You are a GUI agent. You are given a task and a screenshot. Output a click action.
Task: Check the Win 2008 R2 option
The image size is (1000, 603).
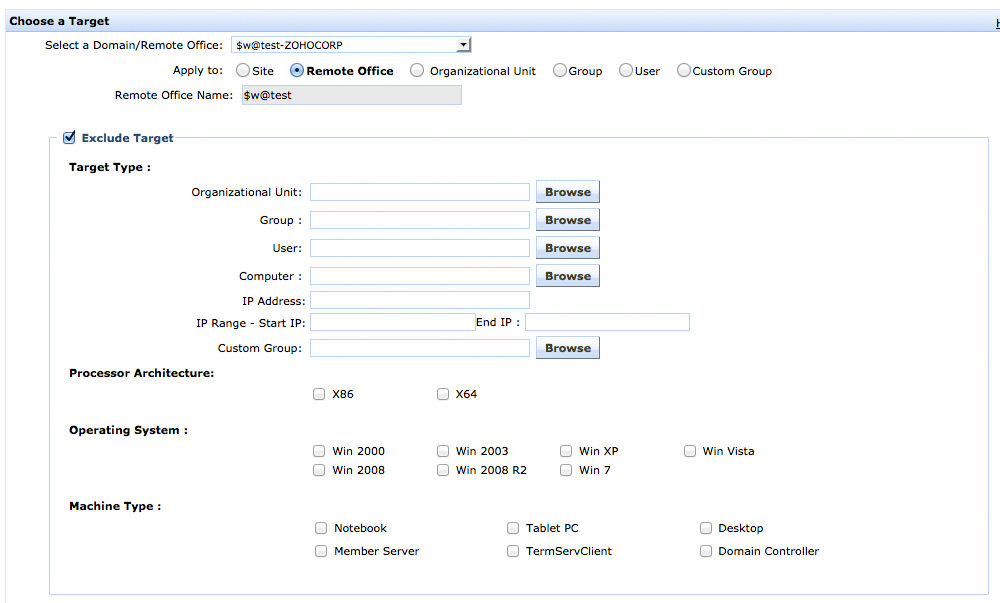pos(443,470)
